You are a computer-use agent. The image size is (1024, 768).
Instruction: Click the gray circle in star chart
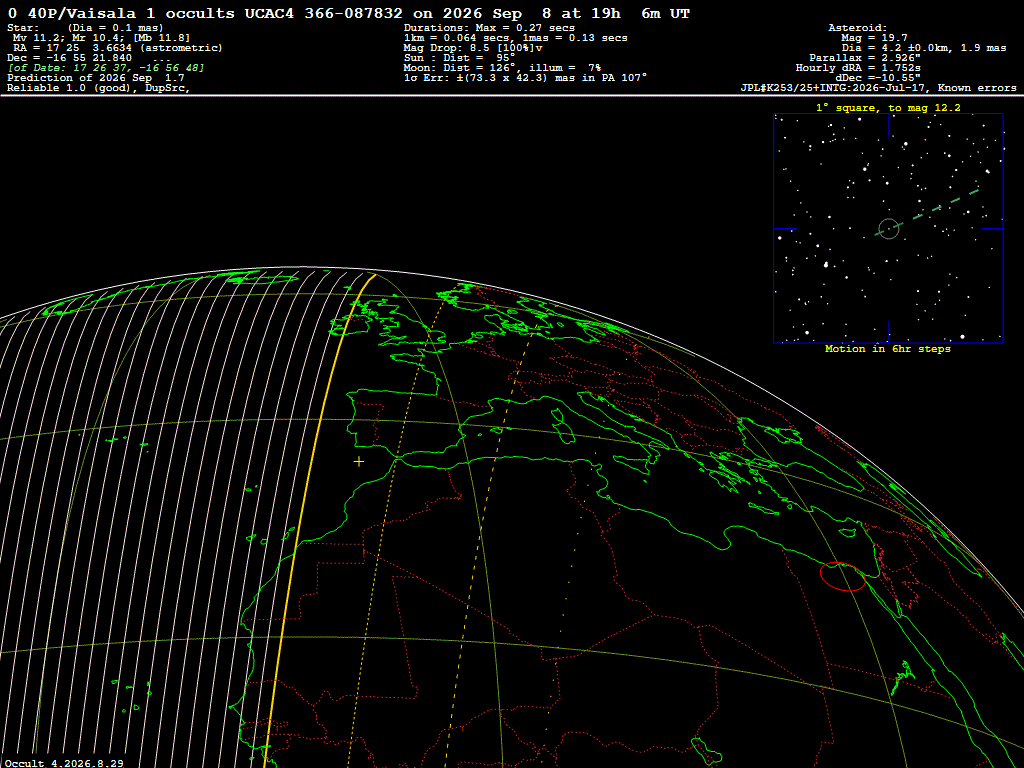click(888, 229)
